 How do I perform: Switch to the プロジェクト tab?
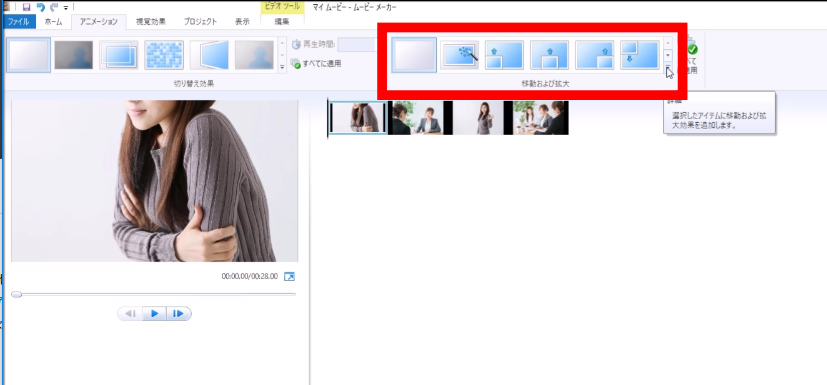[x=200, y=22]
